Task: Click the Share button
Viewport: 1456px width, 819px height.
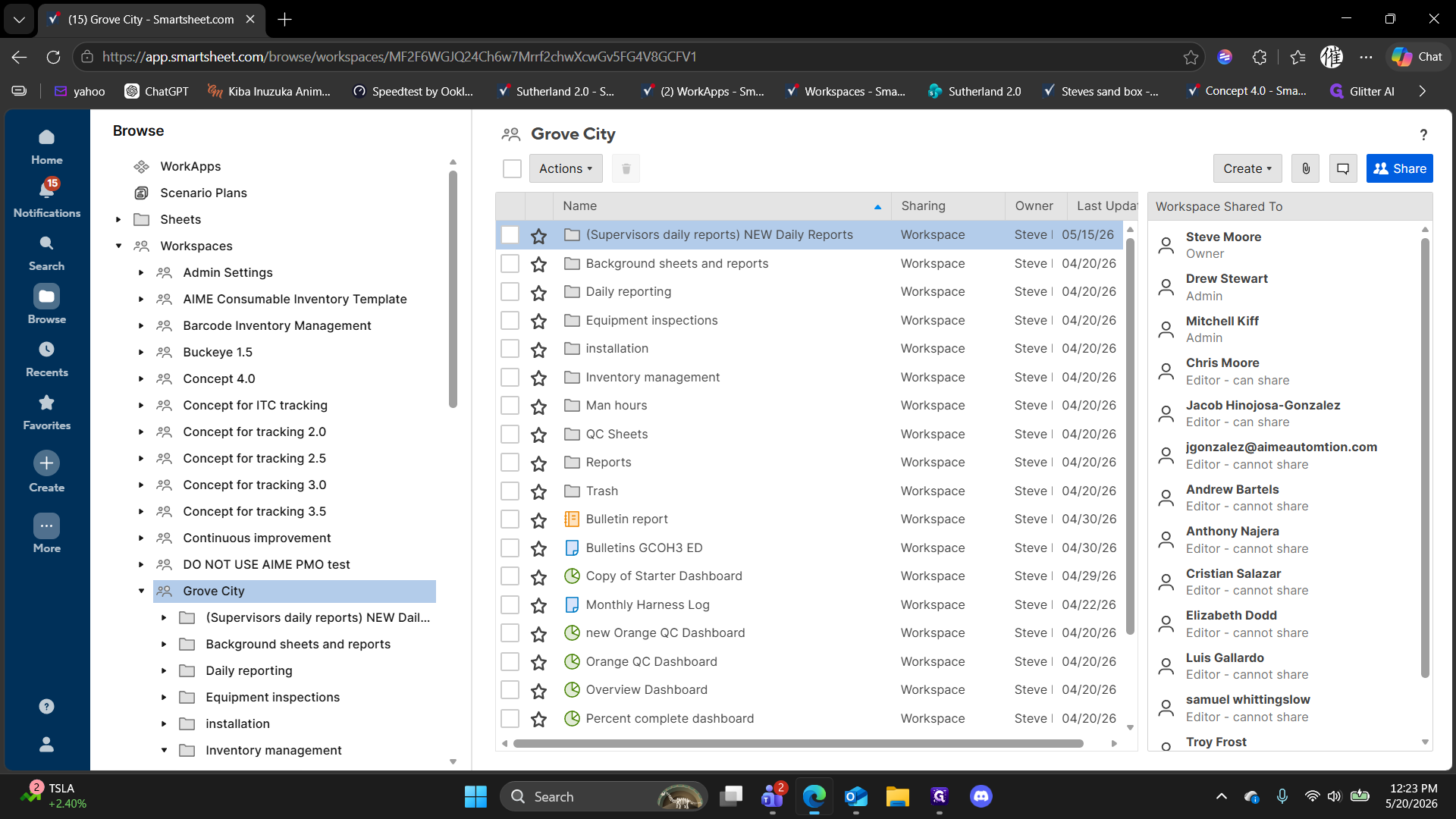Action: 1399,168
